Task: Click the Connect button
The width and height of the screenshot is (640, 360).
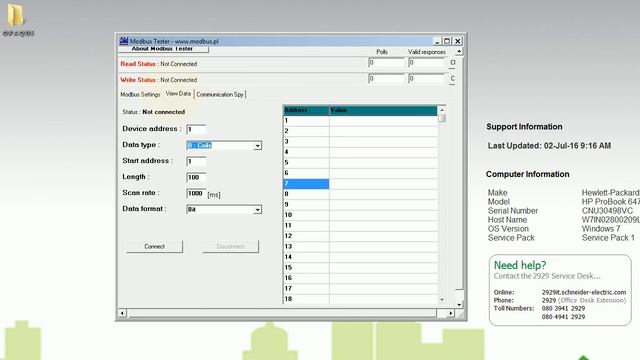Action: (154, 247)
